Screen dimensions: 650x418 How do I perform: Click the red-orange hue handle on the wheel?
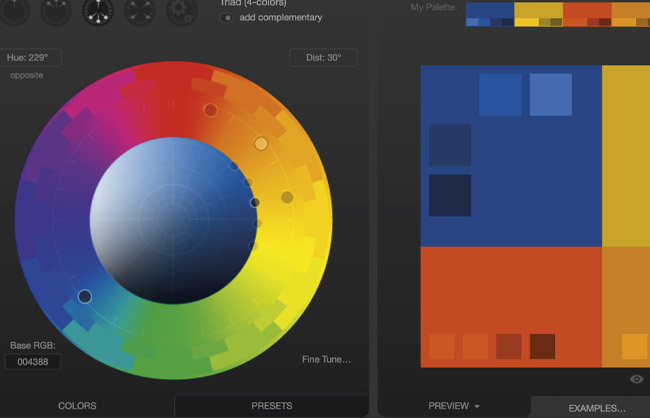click(211, 110)
